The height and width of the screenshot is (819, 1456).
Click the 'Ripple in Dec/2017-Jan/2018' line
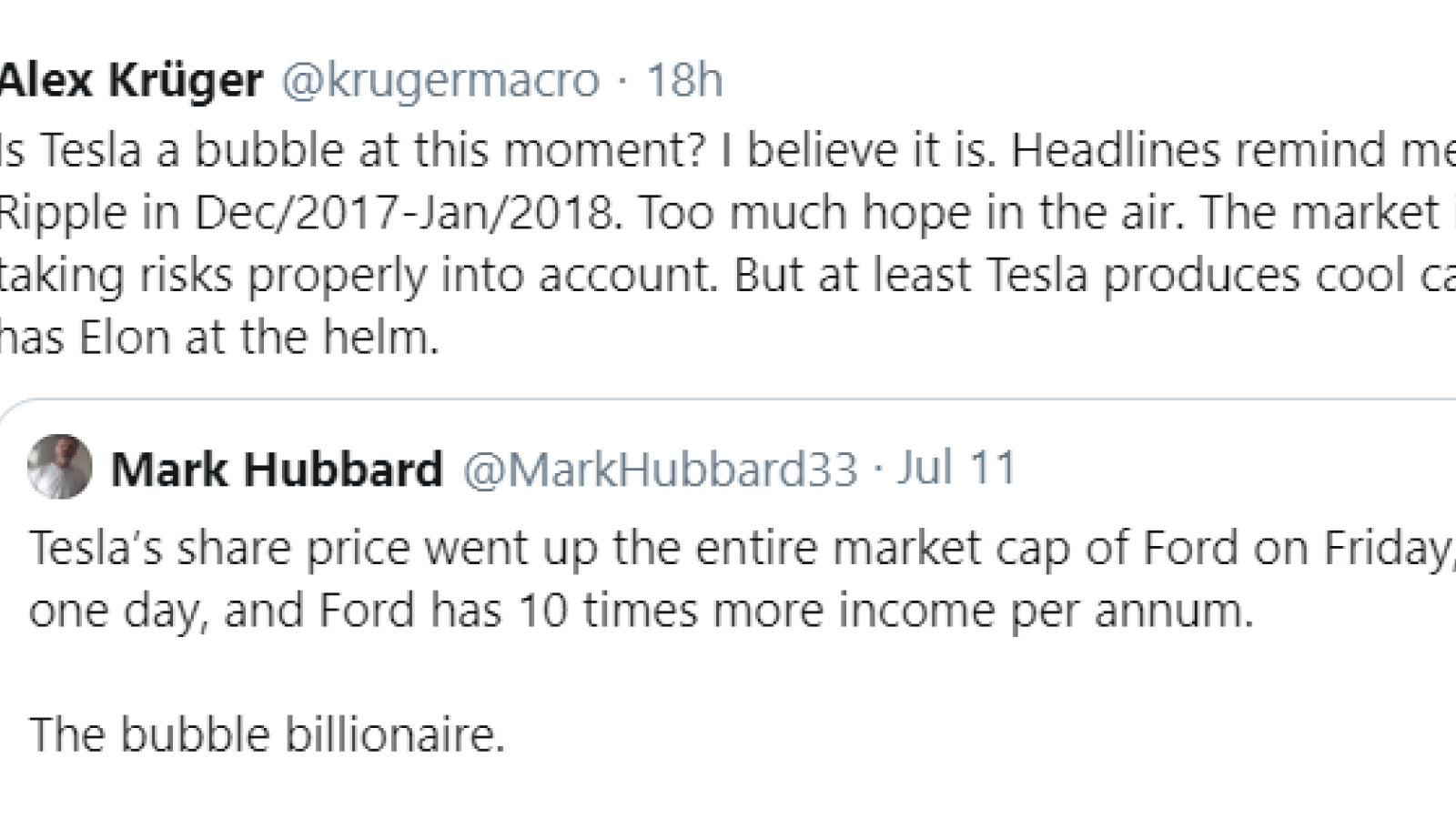(x=728, y=212)
